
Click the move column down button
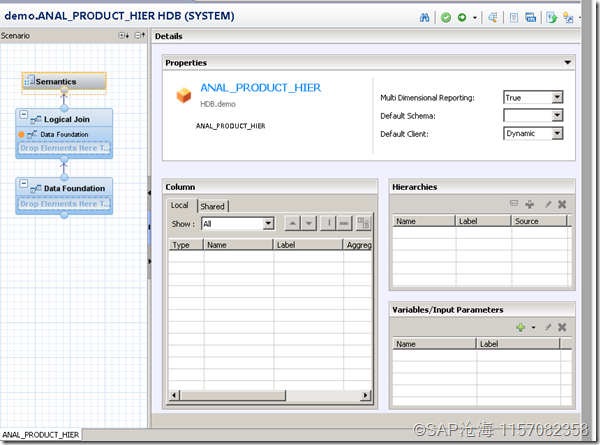308,223
